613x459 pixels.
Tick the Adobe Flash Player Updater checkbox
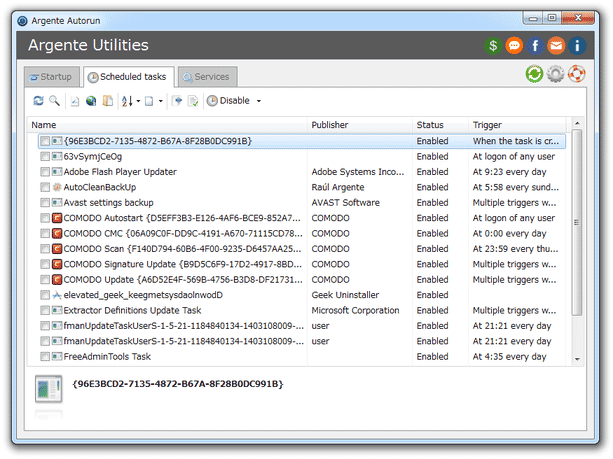point(45,172)
